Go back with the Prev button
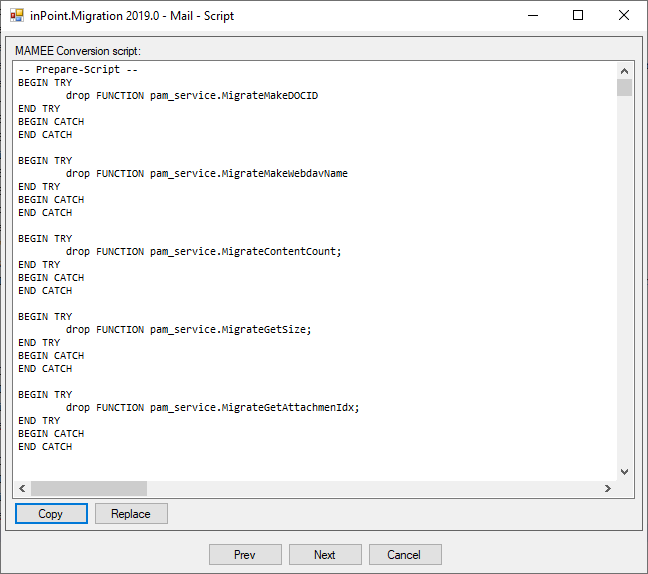648x574 pixels. click(245, 555)
